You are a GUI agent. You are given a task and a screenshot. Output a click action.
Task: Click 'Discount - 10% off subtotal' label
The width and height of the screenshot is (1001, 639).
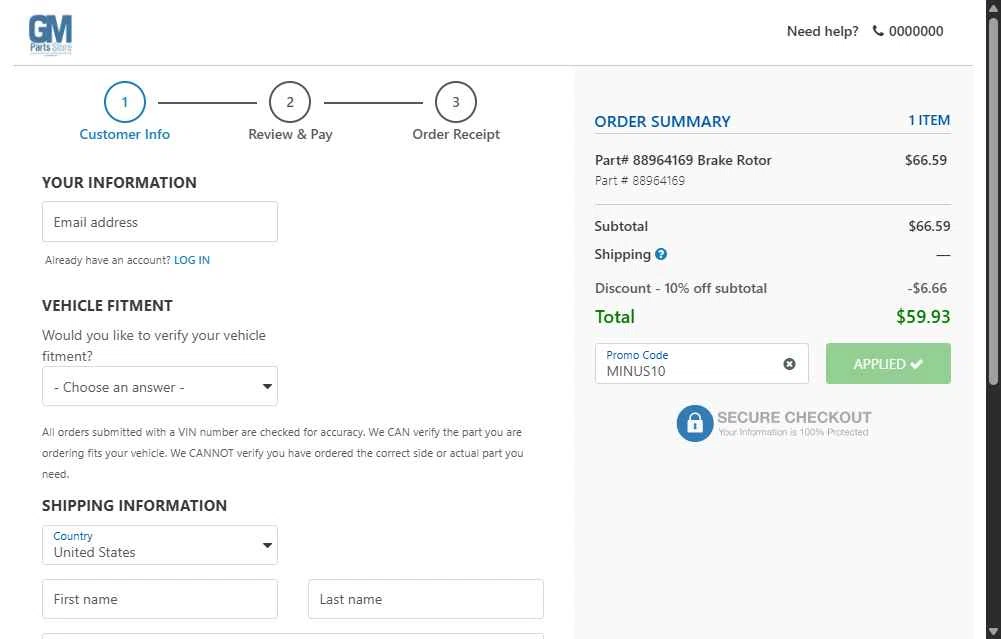click(x=681, y=288)
